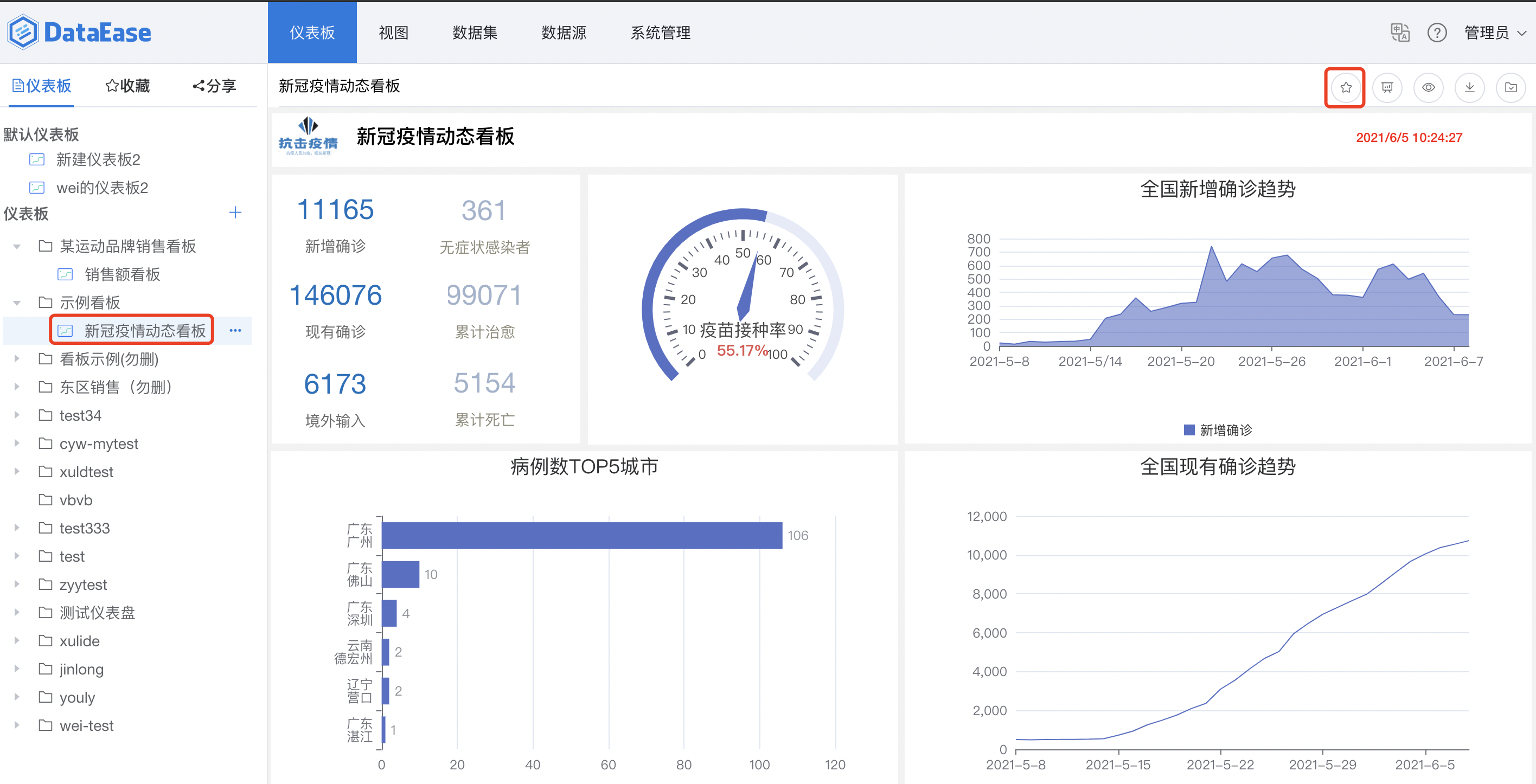
Task: Collapse the 某运动品牌销售看板 folder
Action: (17, 246)
